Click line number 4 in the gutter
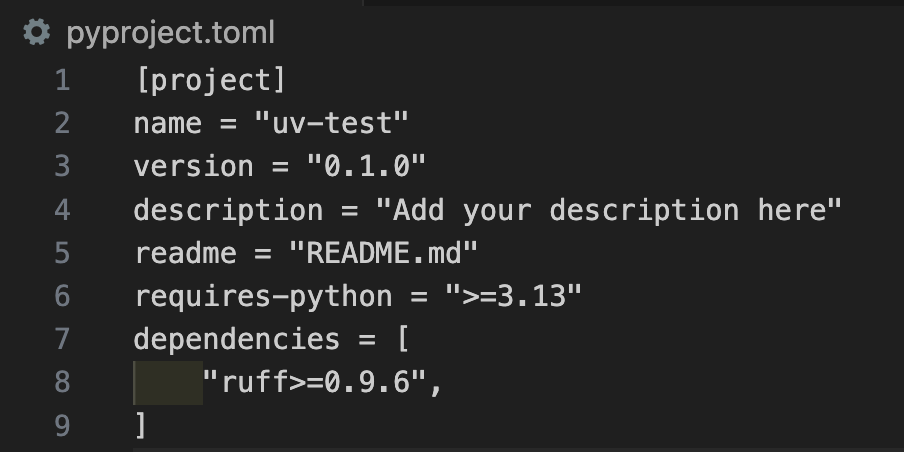This screenshot has width=904, height=452. pos(62,209)
